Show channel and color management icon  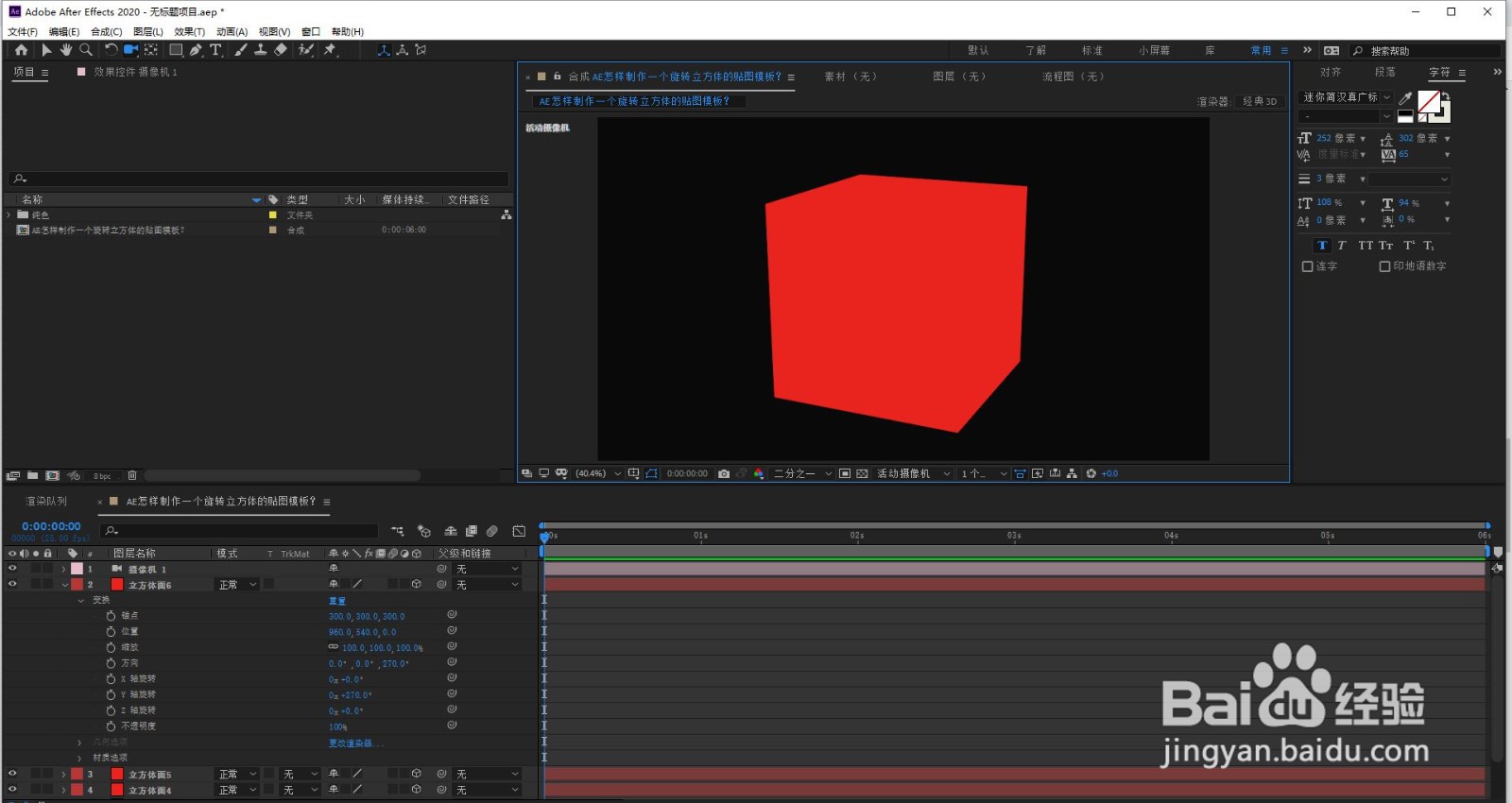[758, 474]
